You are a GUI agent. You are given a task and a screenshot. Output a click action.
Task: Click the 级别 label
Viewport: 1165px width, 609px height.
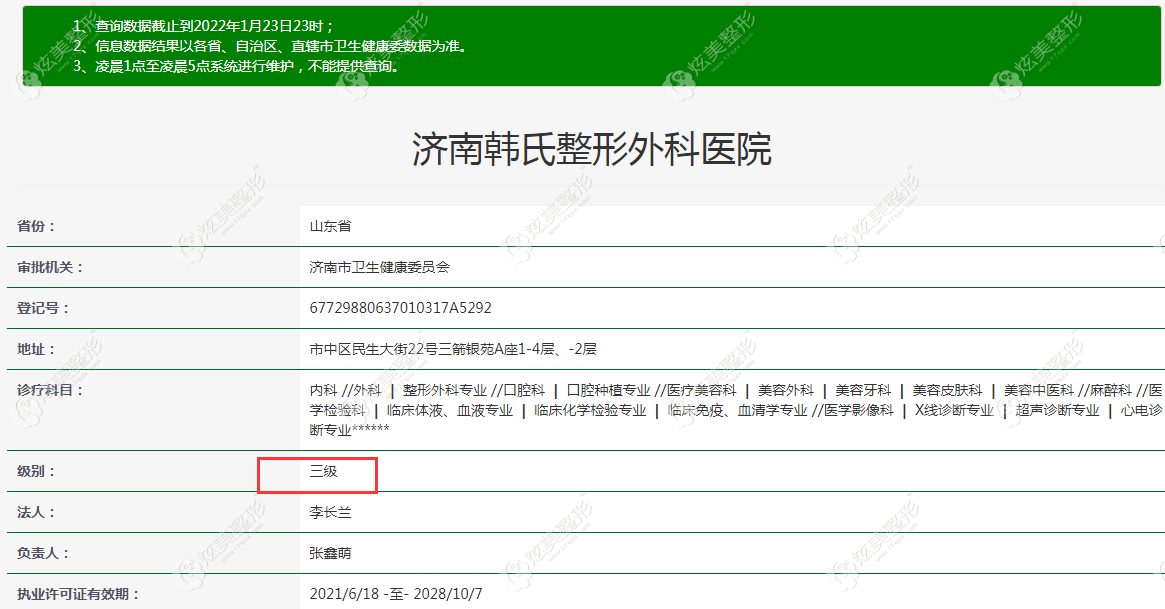click(36, 472)
